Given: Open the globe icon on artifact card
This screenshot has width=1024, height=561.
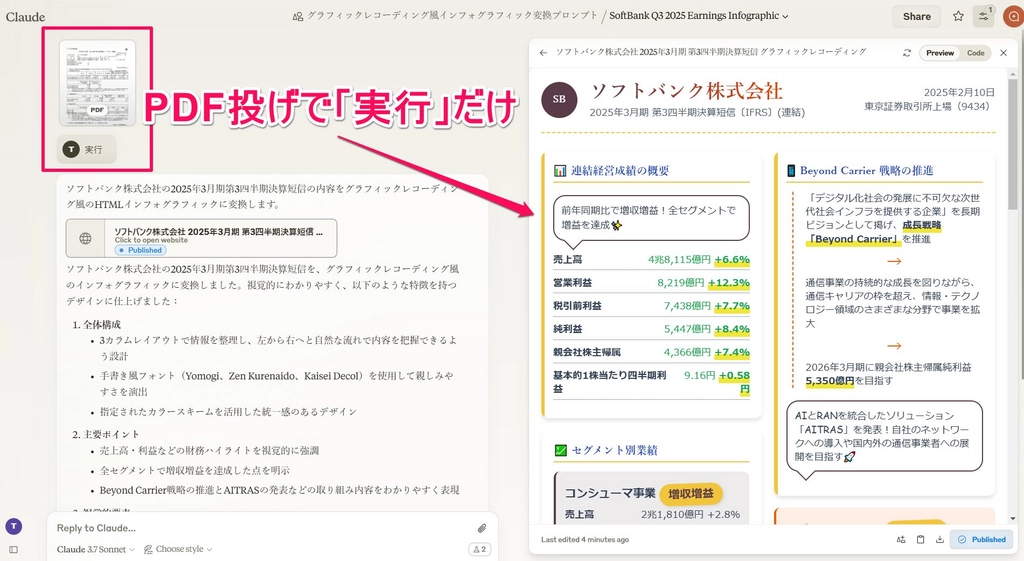Looking at the screenshot, I should pyautogui.click(x=86, y=238).
